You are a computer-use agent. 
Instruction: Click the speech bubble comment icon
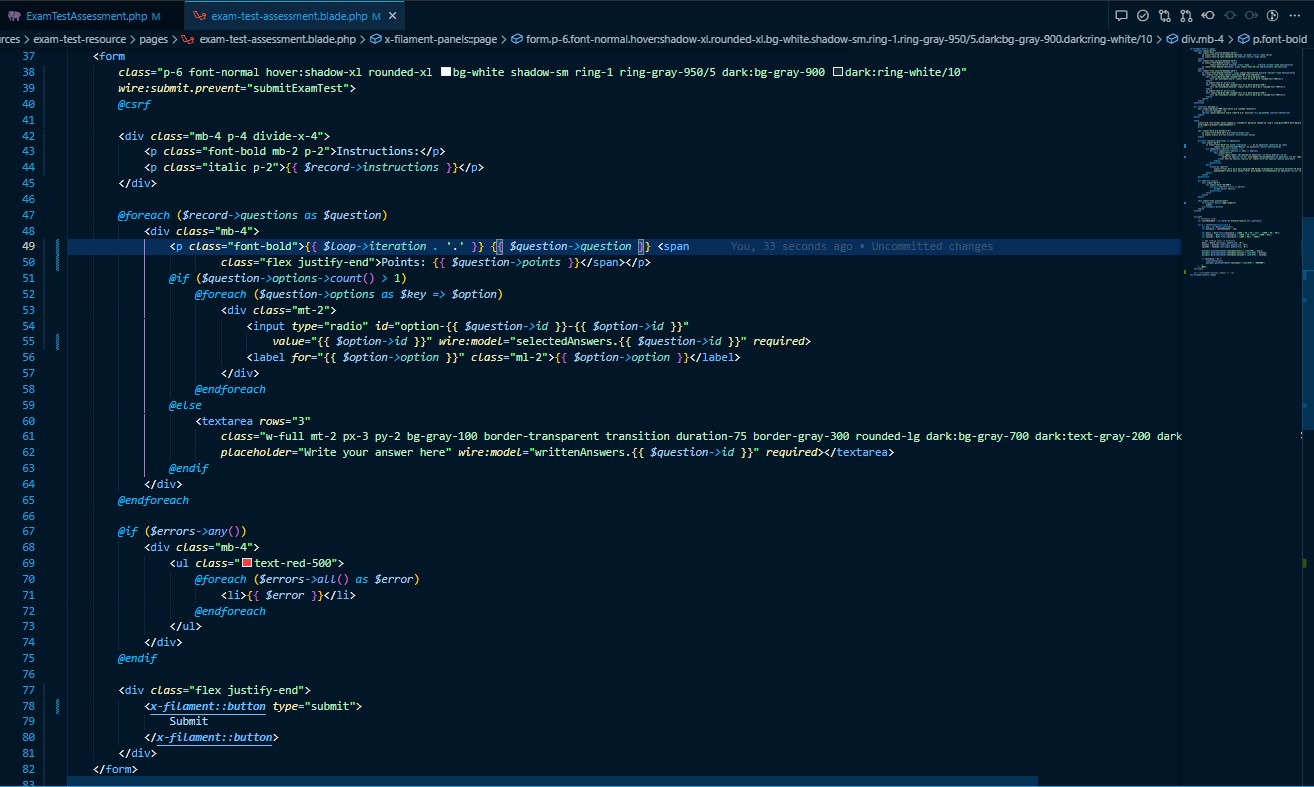coord(1121,16)
